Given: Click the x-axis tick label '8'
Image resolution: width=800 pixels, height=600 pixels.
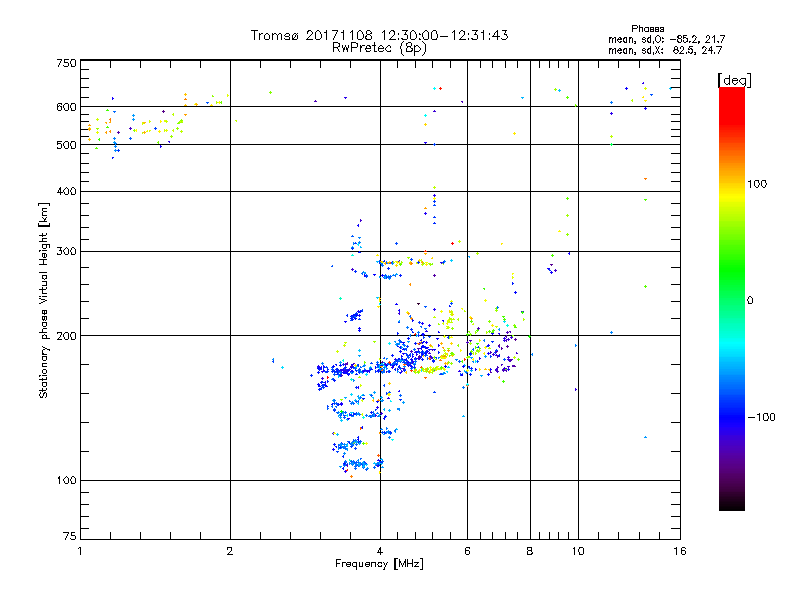Looking at the screenshot, I should (530, 551).
